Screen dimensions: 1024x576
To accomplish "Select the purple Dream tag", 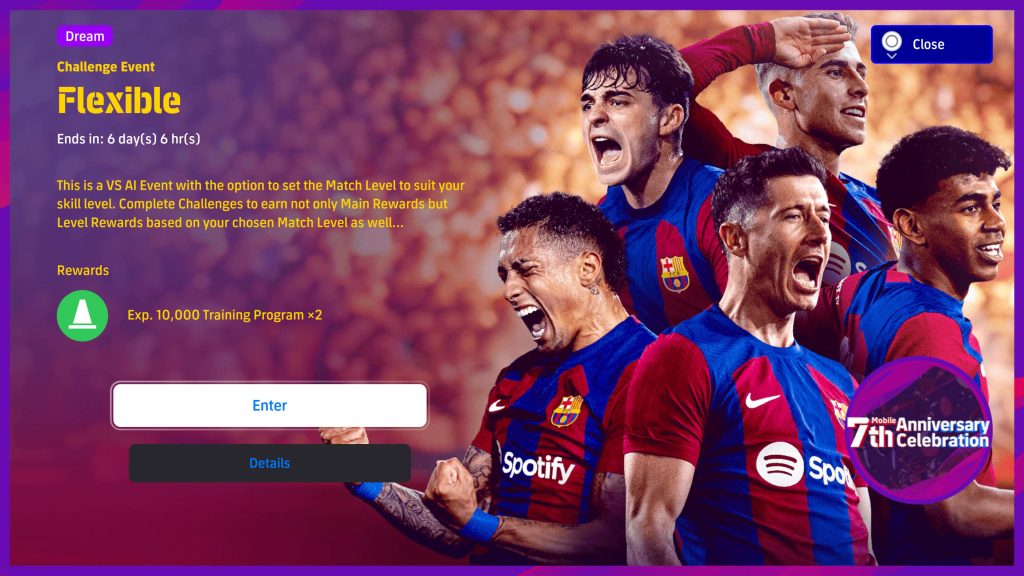I will tap(84, 36).
